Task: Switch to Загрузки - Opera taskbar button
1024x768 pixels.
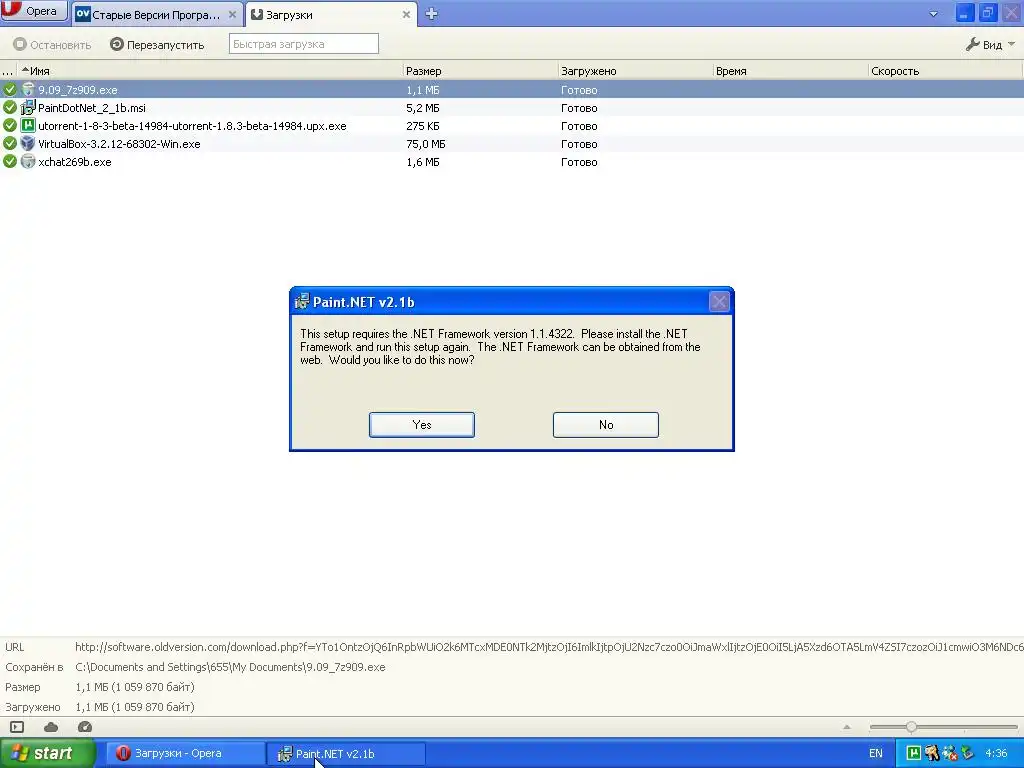Action: 185,754
